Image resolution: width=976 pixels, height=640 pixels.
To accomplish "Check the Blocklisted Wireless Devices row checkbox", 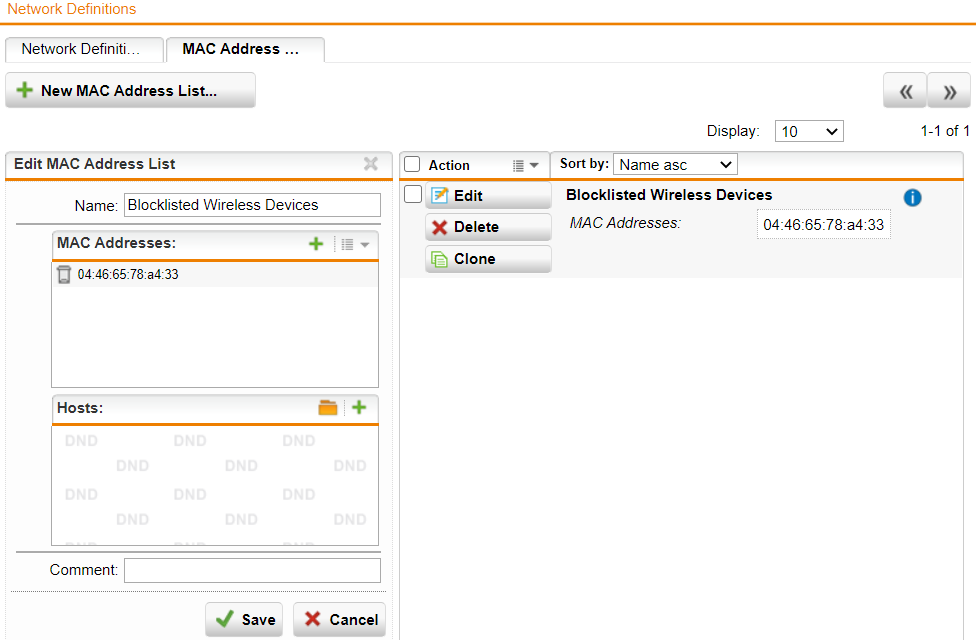I will tap(413, 194).
